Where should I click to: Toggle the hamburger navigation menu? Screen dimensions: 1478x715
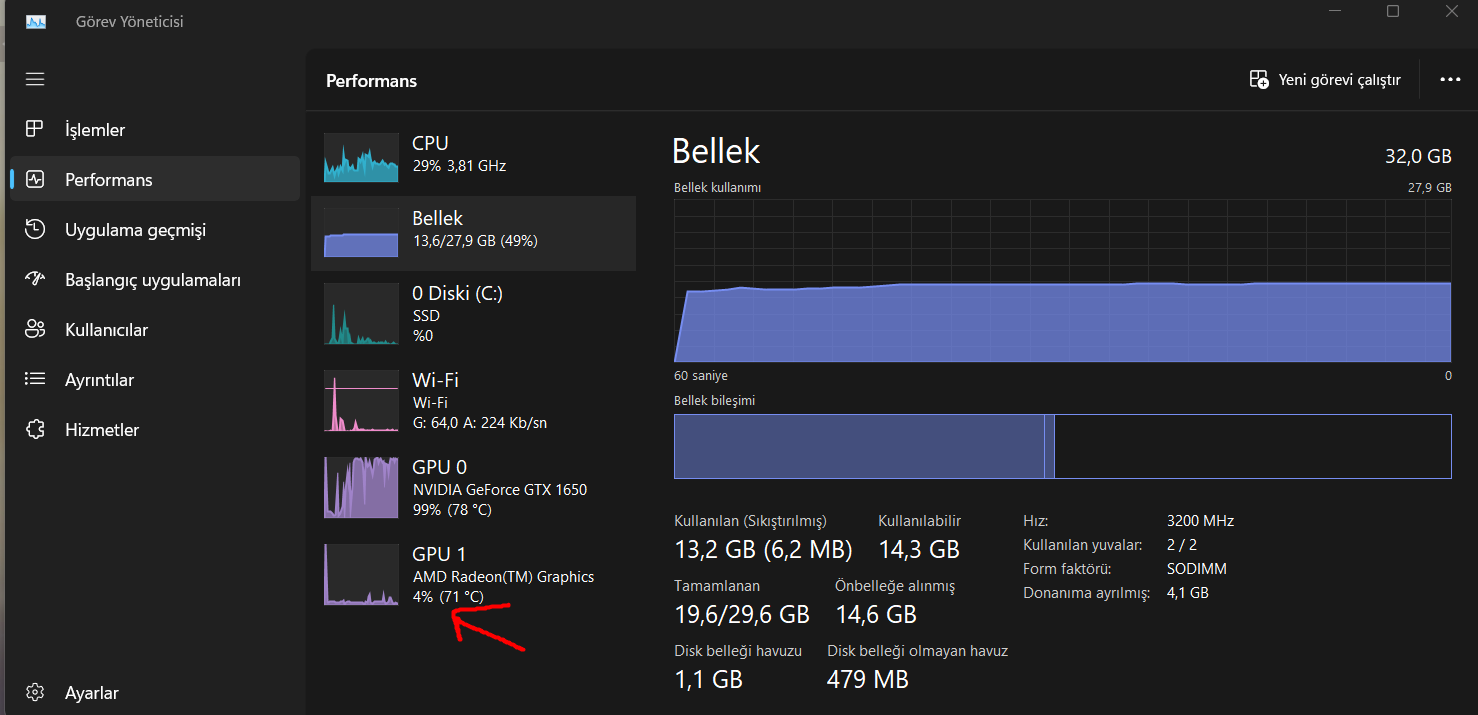tap(35, 79)
